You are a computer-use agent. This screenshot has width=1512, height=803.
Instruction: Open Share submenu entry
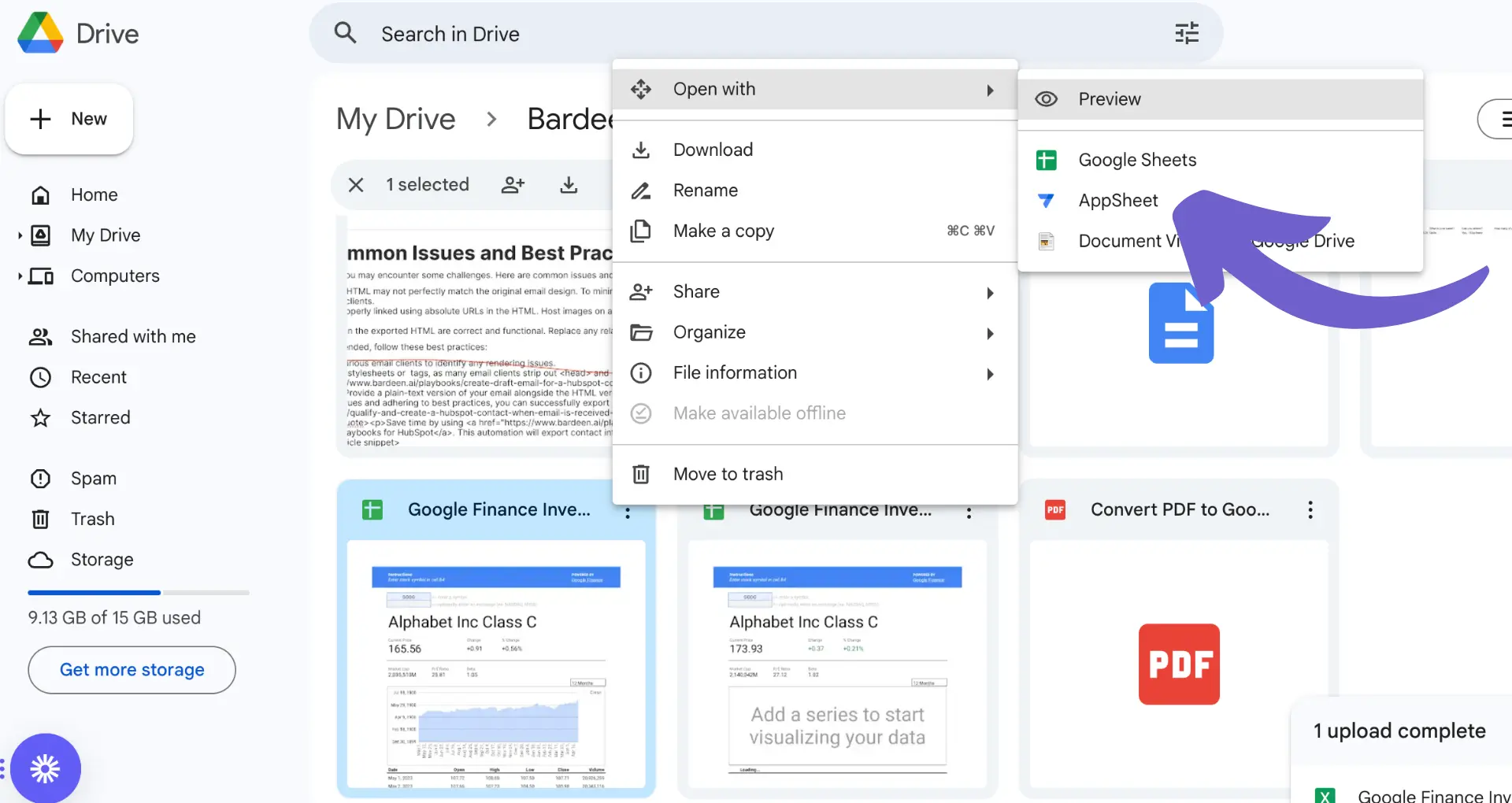tap(814, 292)
